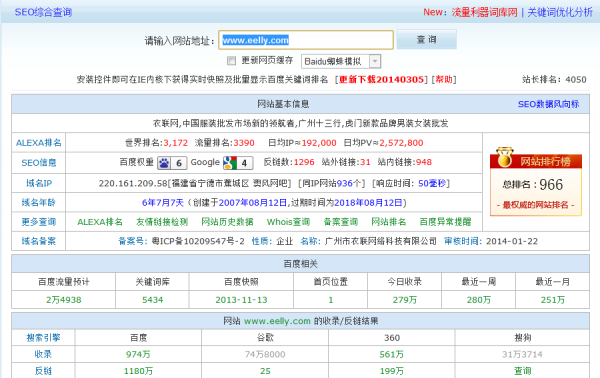Click the 站内链接 value 948
This screenshot has width=600, height=378.
click(x=424, y=162)
